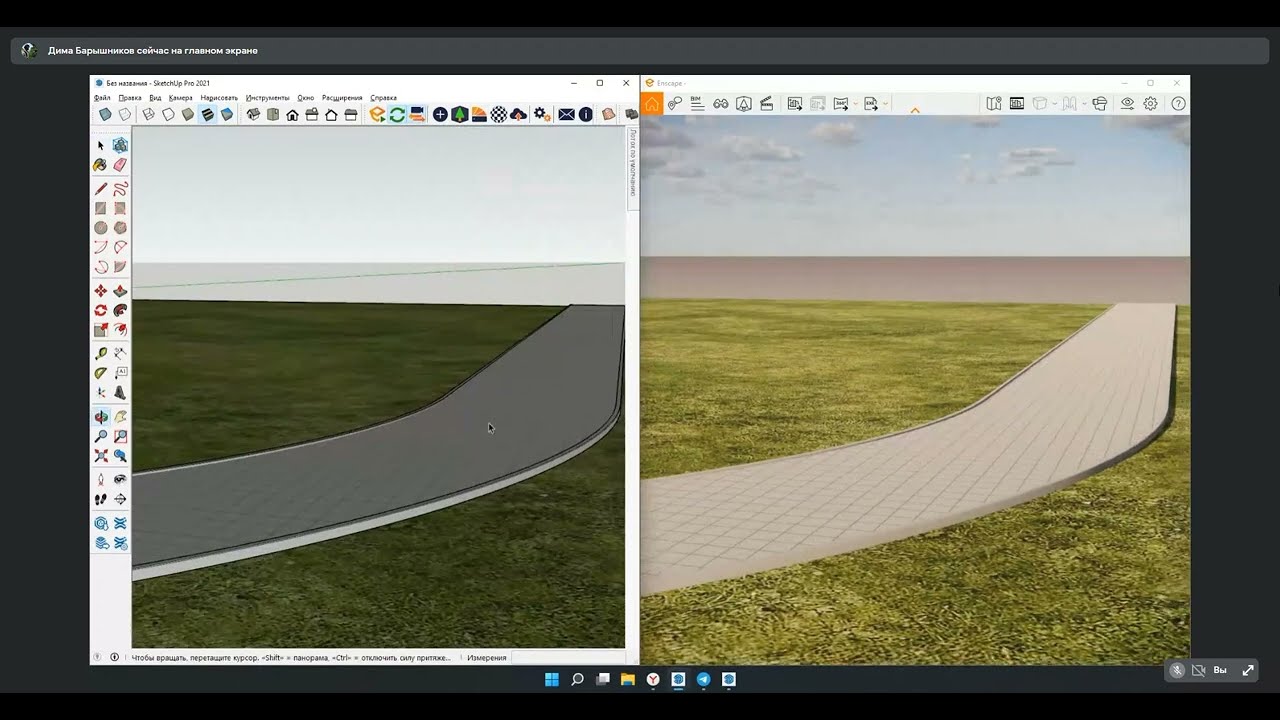Viewport: 1280px width, 720px height.
Task: Select the Walk footprints tool
Action: 101,499
